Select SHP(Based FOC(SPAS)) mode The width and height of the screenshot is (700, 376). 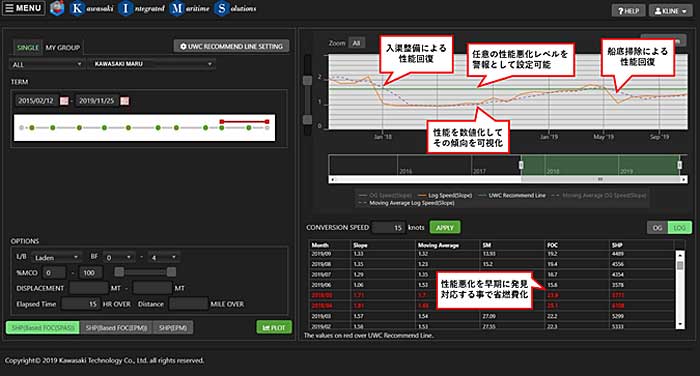point(43,327)
